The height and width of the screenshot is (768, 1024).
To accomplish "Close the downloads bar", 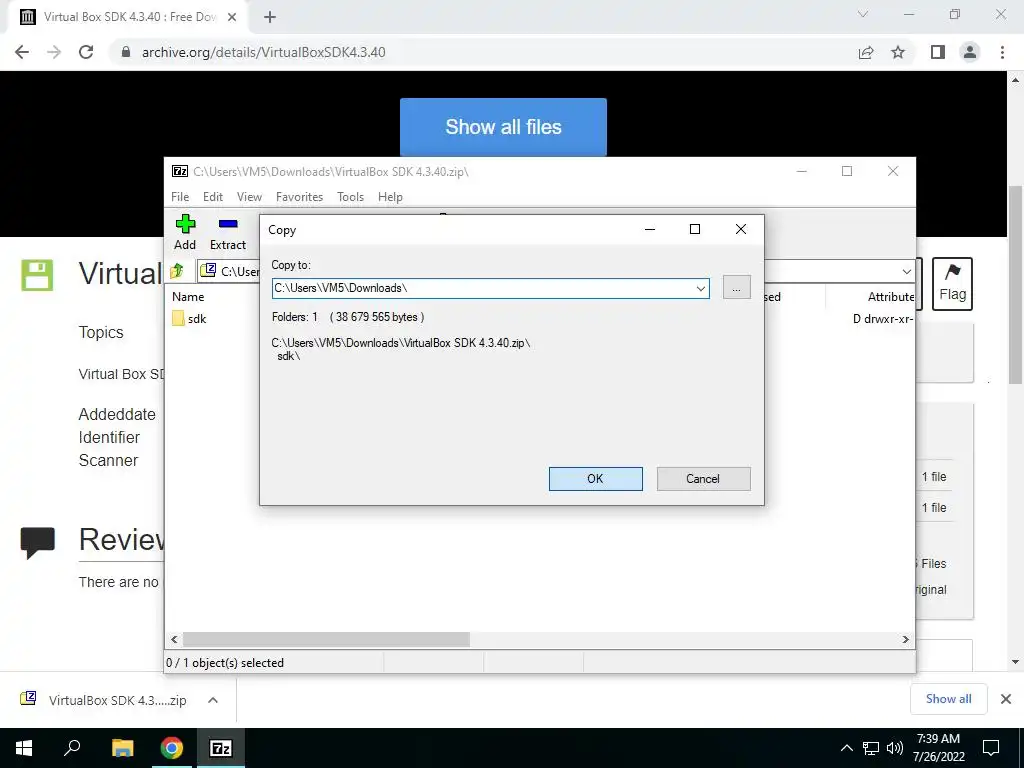I will click(x=1006, y=699).
